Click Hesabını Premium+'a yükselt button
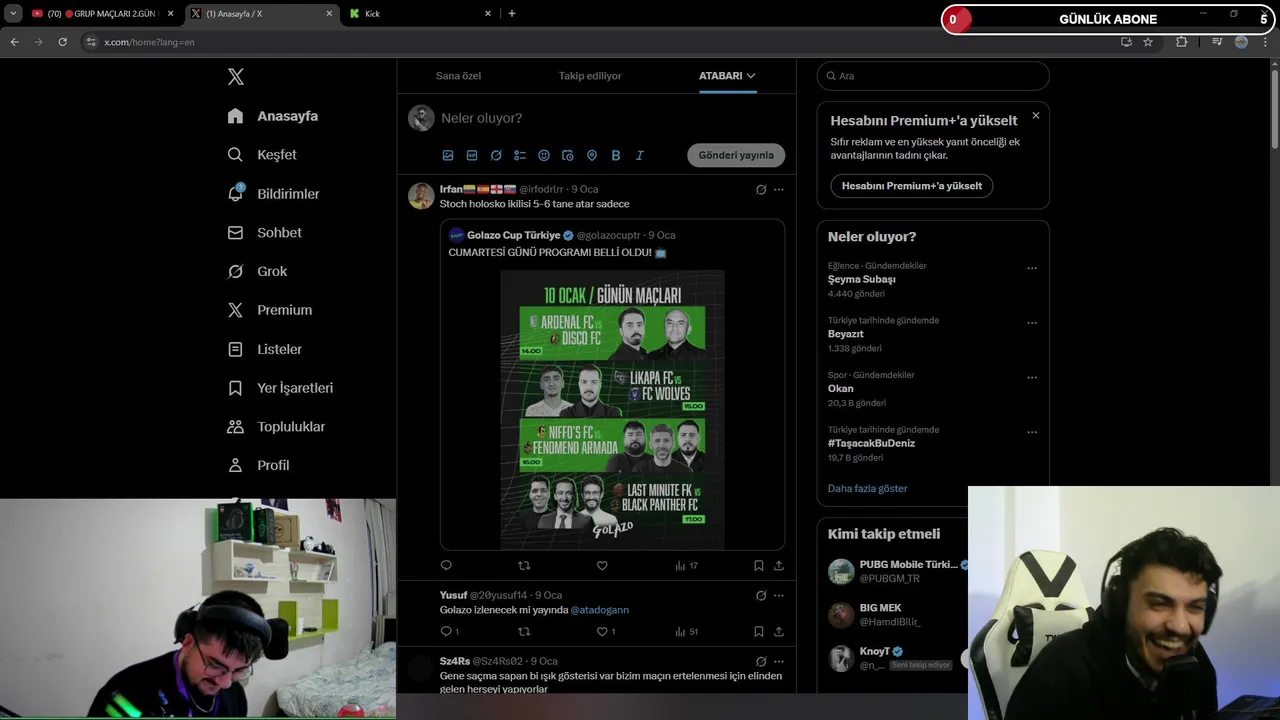The width and height of the screenshot is (1280, 720). click(912, 186)
